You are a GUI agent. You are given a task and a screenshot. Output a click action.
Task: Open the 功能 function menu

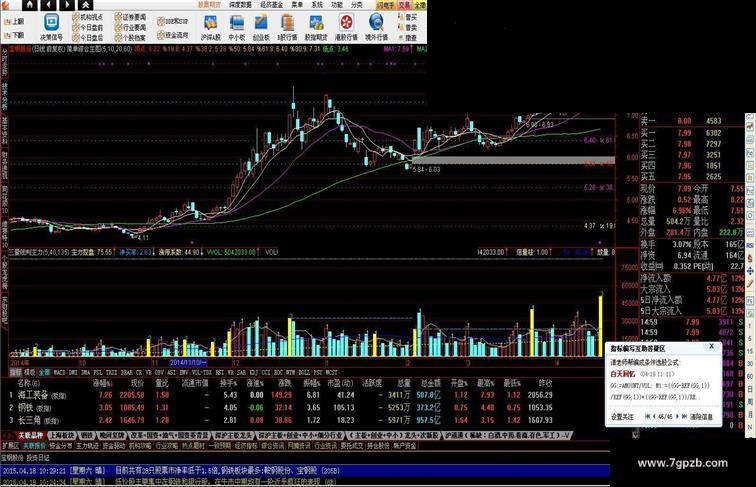click(x=337, y=5)
